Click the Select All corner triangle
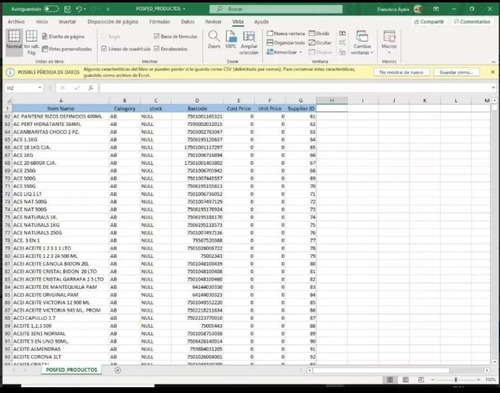Image resolution: width=500 pixels, height=393 pixels. click(x=8, y=101)
